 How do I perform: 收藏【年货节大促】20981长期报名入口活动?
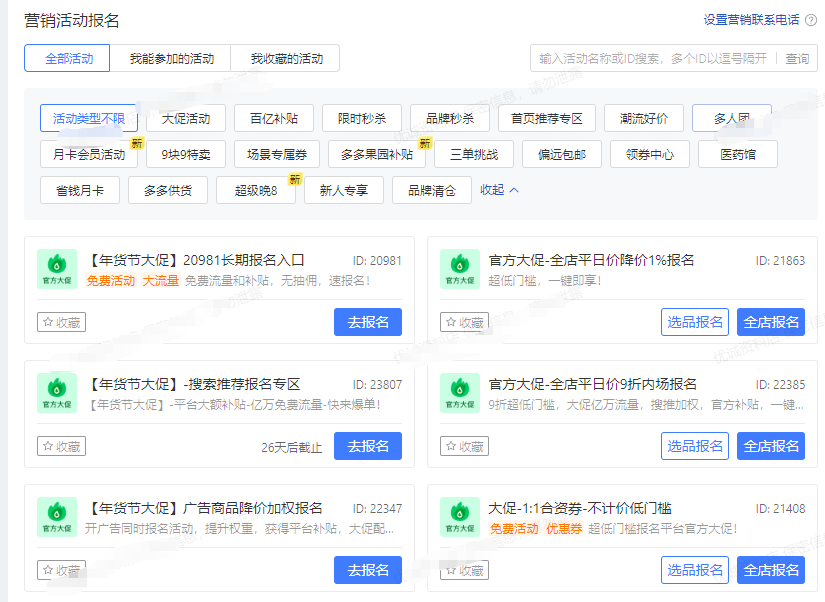pyautogui.click(x=61, y=322)
